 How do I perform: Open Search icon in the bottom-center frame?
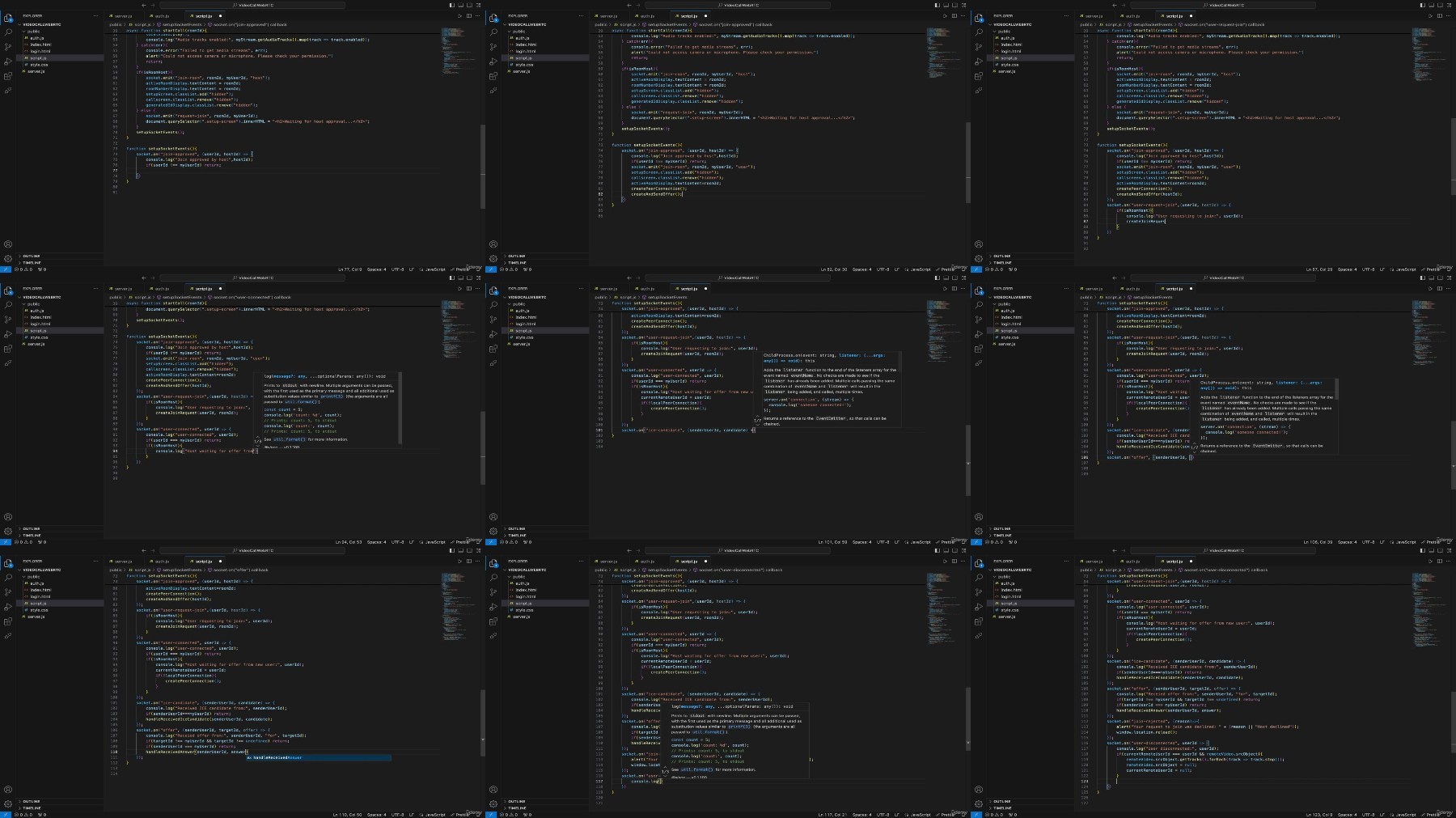[x=493, y=578]
